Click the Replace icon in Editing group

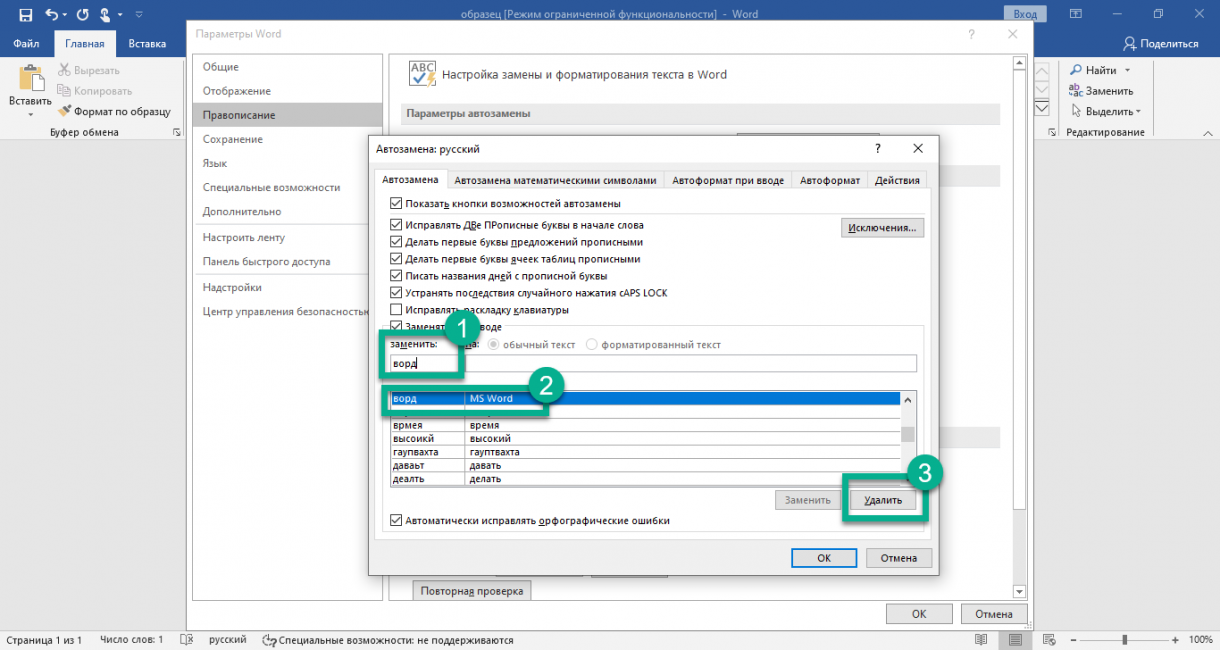point(1076,91)
